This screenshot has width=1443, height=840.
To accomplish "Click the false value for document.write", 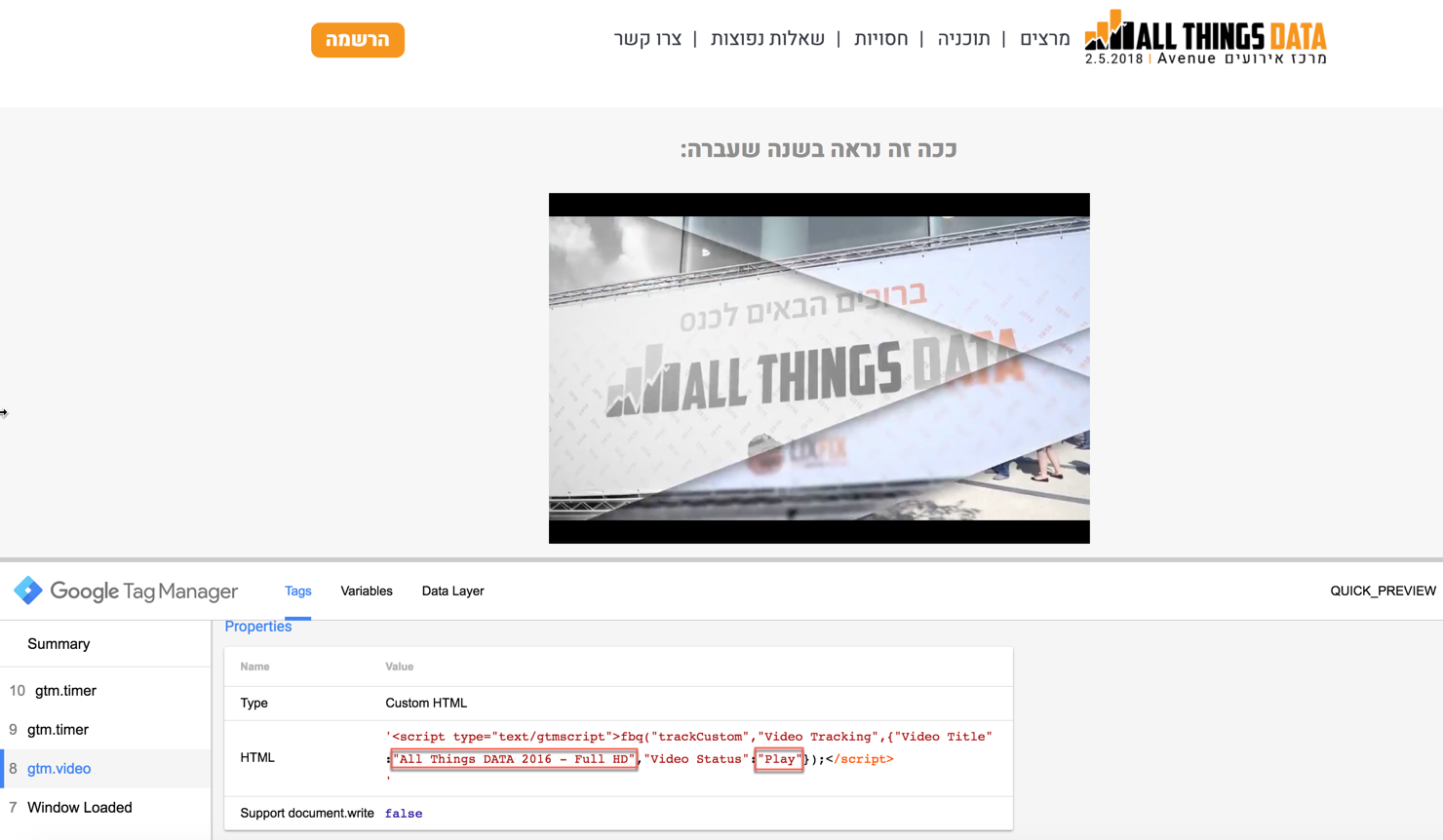I will point(404,814).
